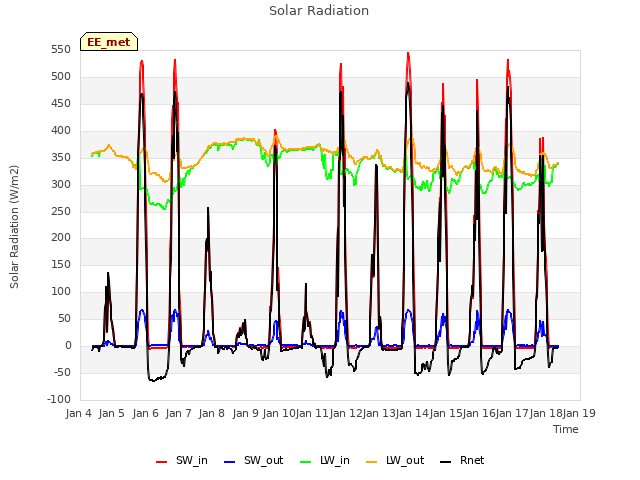The image size is (640, 480).
Task: Select the SW_in legend entry
Action: (x=182, y=460)
